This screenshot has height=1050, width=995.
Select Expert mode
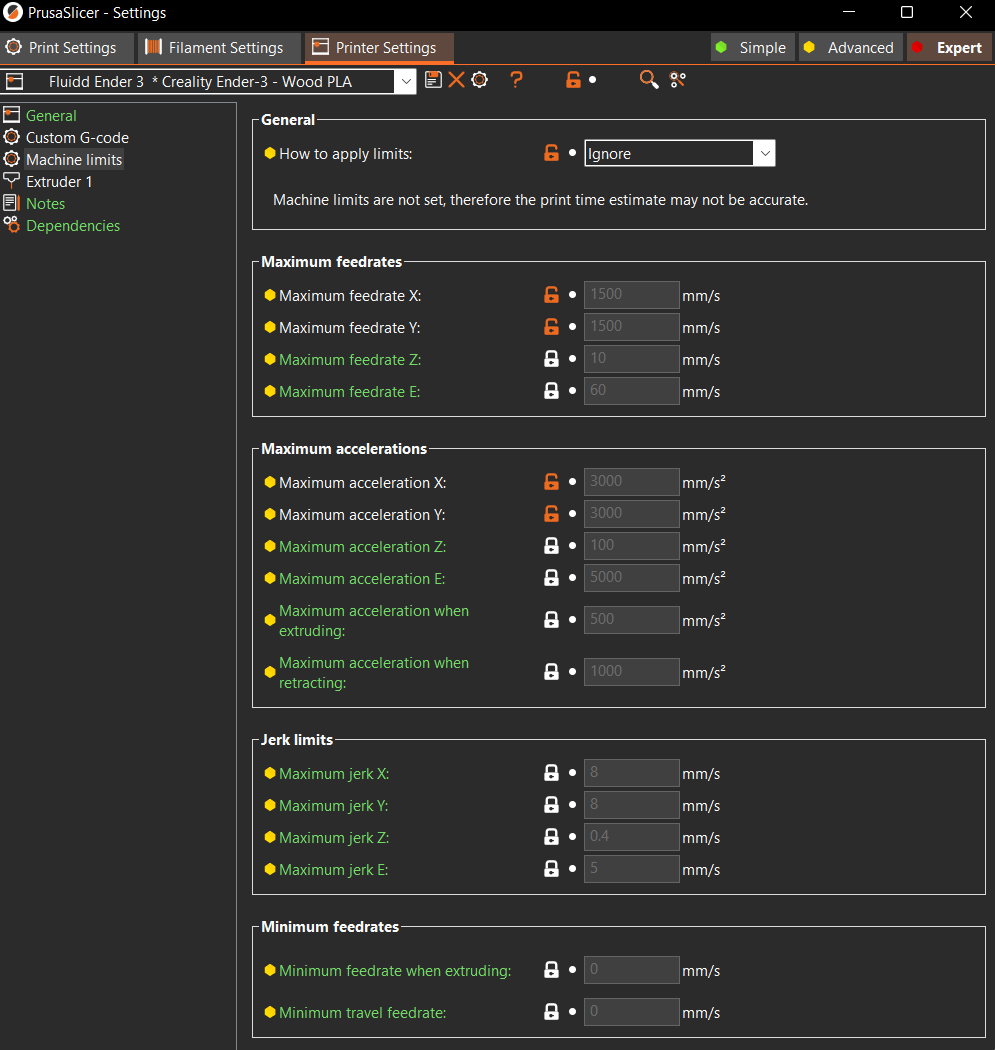pos(949,48)
